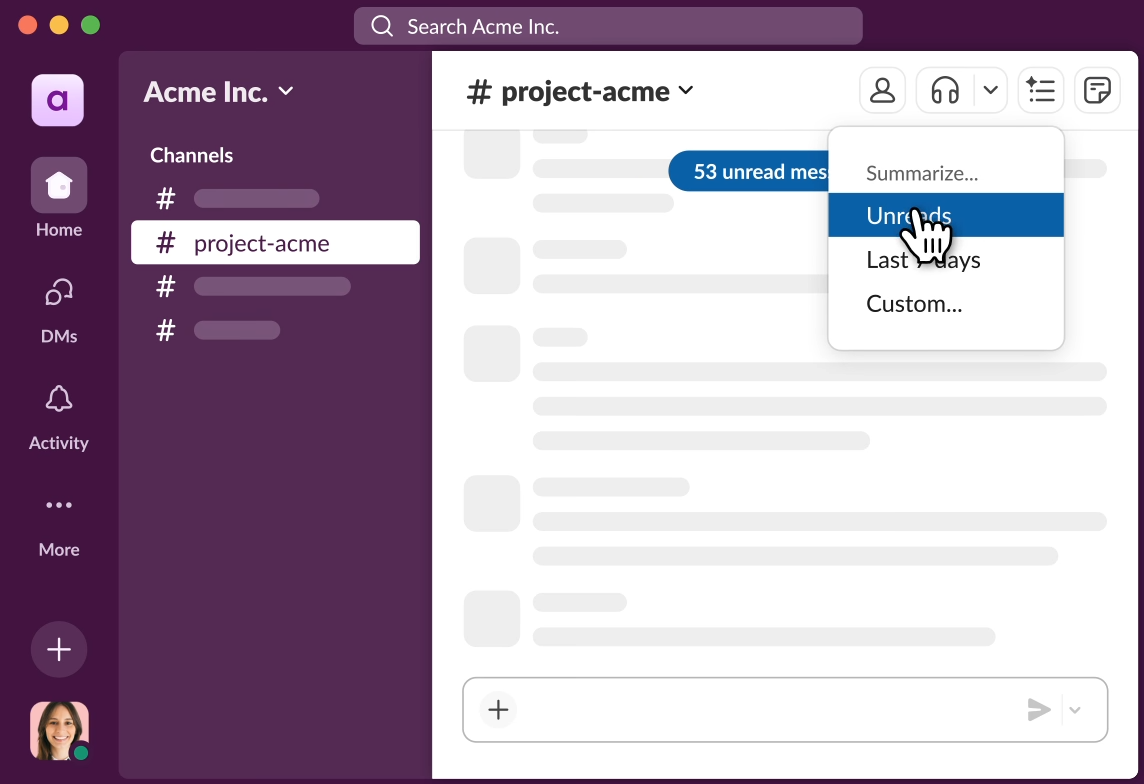Expand the Acme Inc. workspace menu
Screen dimensions: 1144x784
[219, 92]
